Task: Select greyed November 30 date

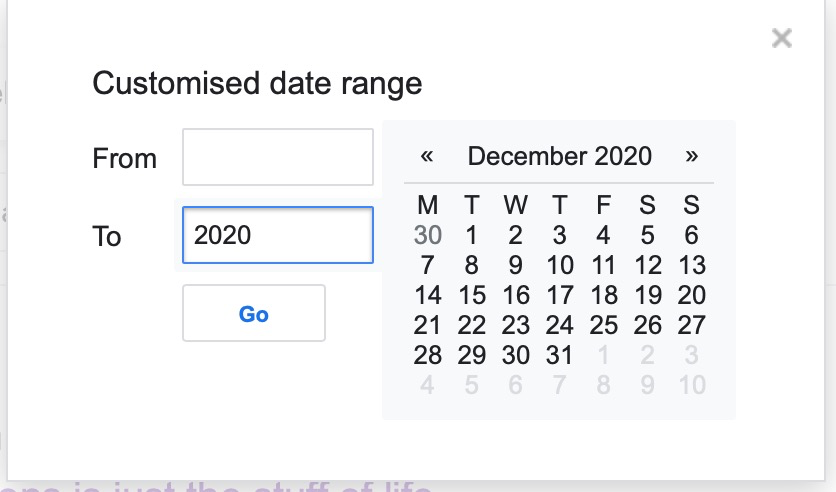Action: (x=428, y=236)
